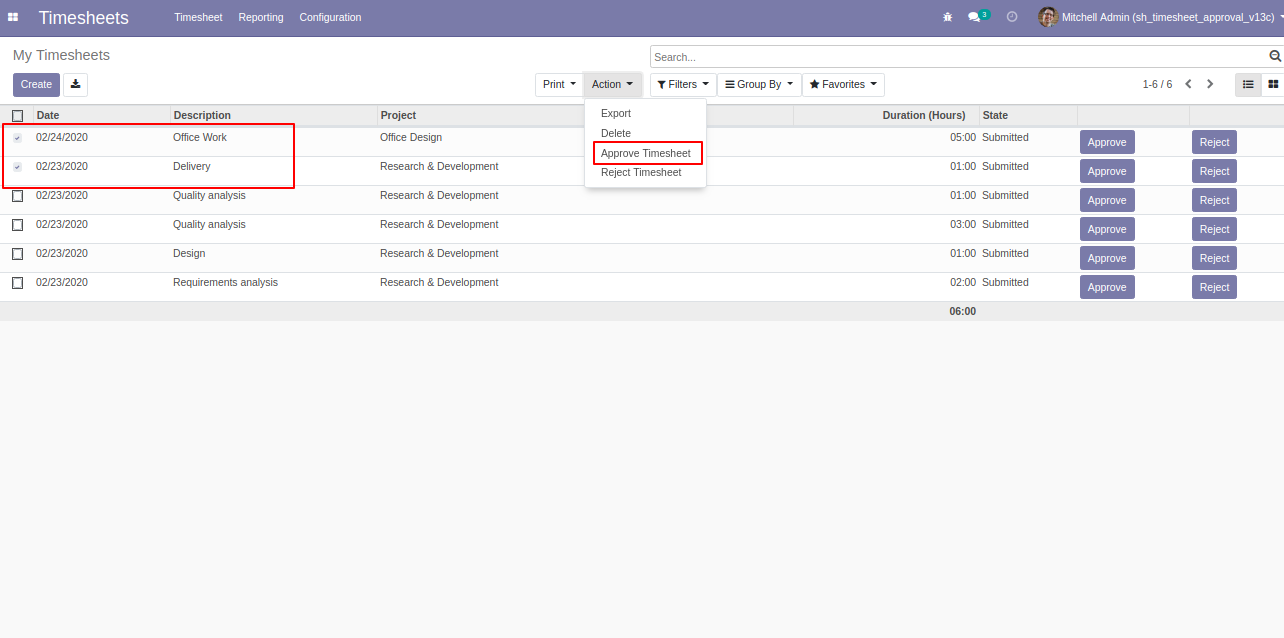Uncheck the Office Work row checkbox

point(17,138)
